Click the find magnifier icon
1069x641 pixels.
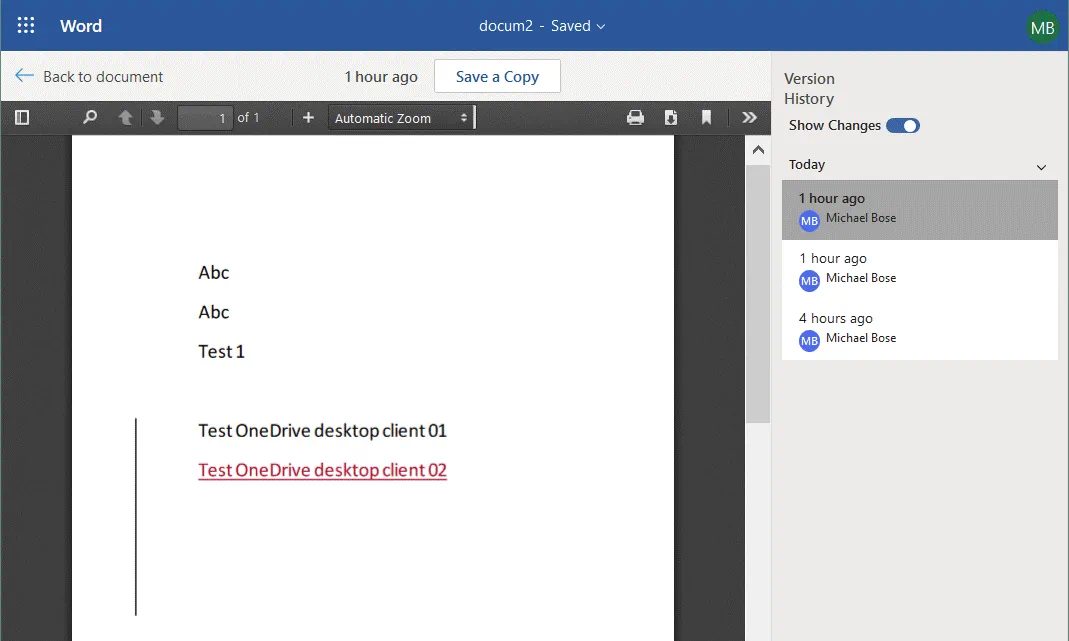pos(90,118)
